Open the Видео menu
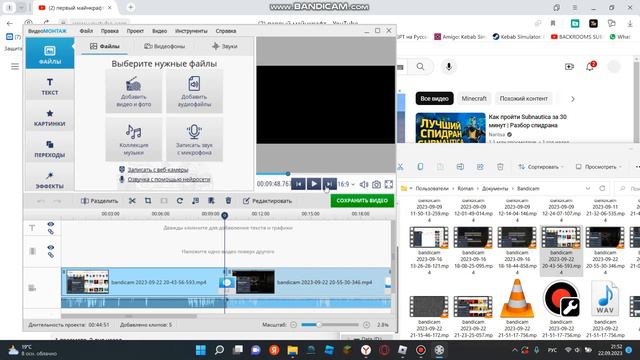This screenshot has width=640, height=360. [x=160, y=31]
